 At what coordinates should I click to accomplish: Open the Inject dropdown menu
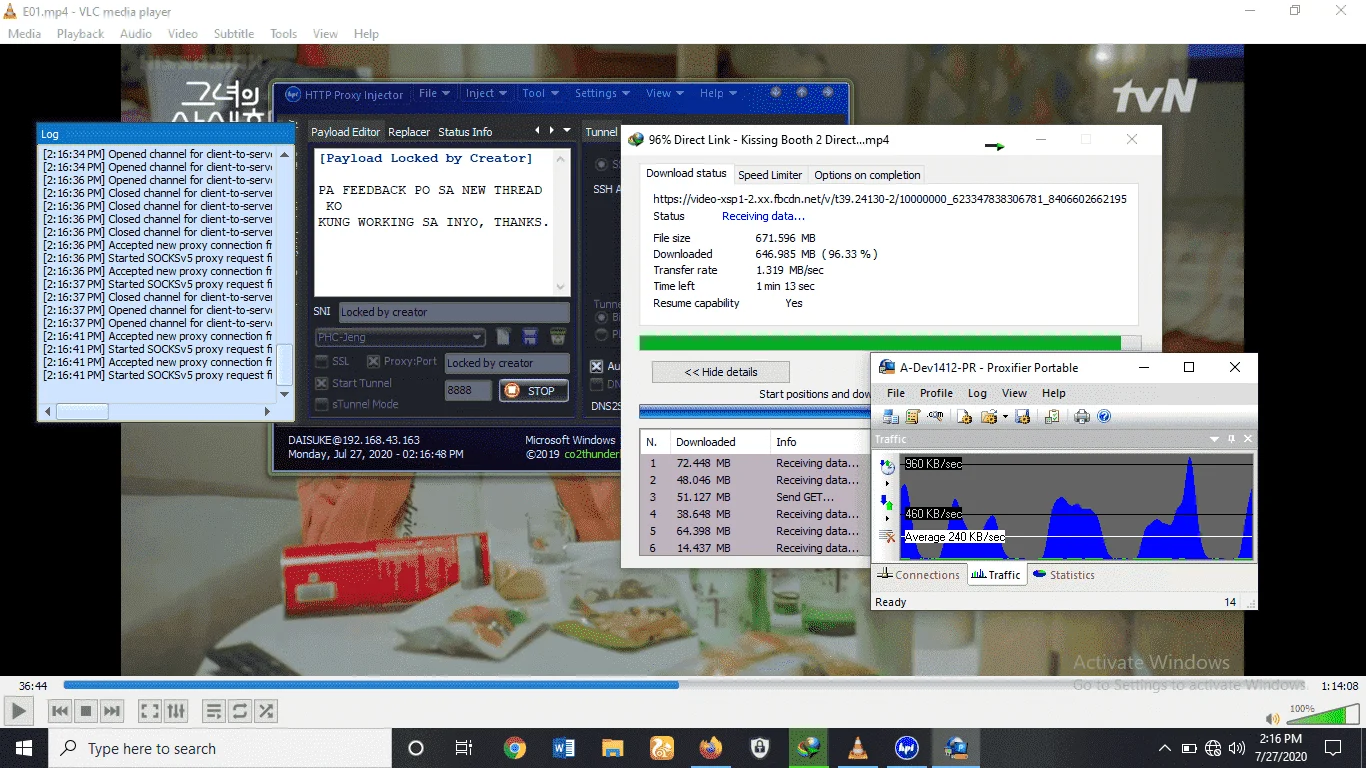click(x=486, y=93)
